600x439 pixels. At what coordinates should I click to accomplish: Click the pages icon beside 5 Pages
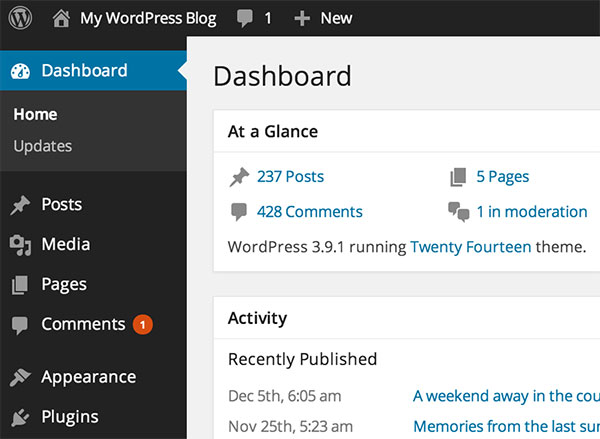tap(458, 177)
